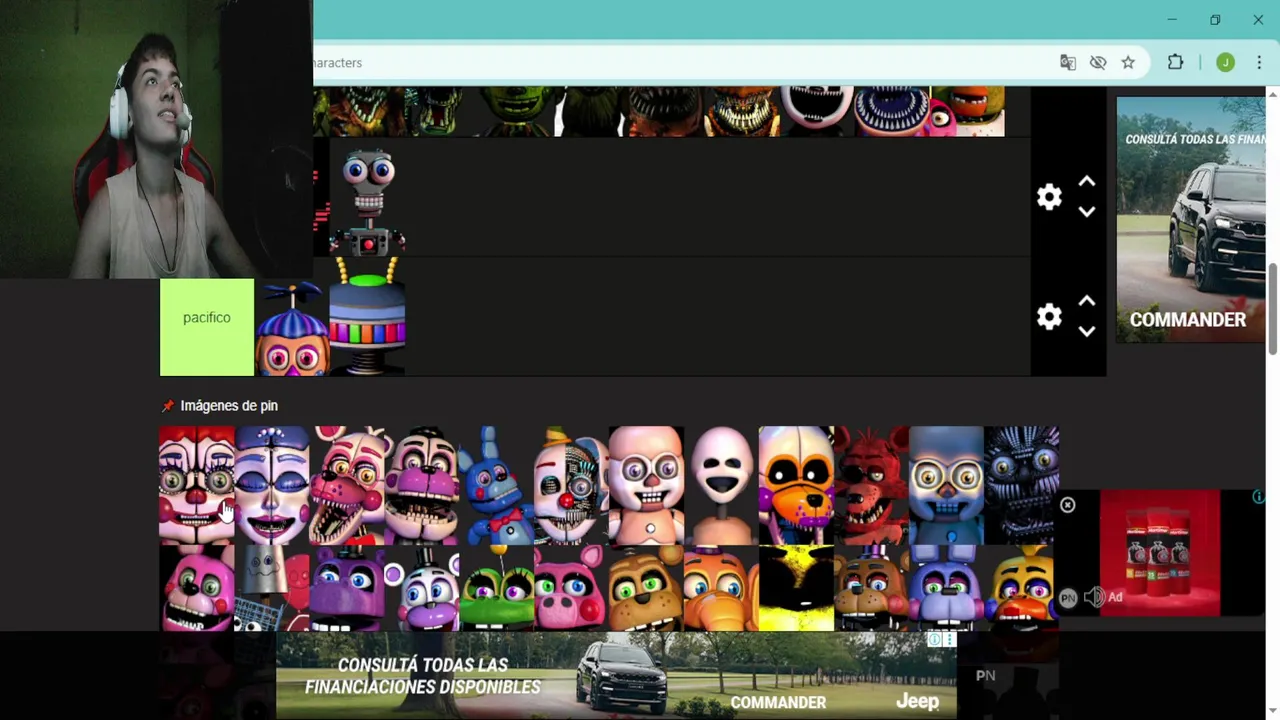Image resolution: width=1280 pixels, height=720 pixels.
Task: Open settings gear for the pacifico row
Action: tap(1049, 317)
